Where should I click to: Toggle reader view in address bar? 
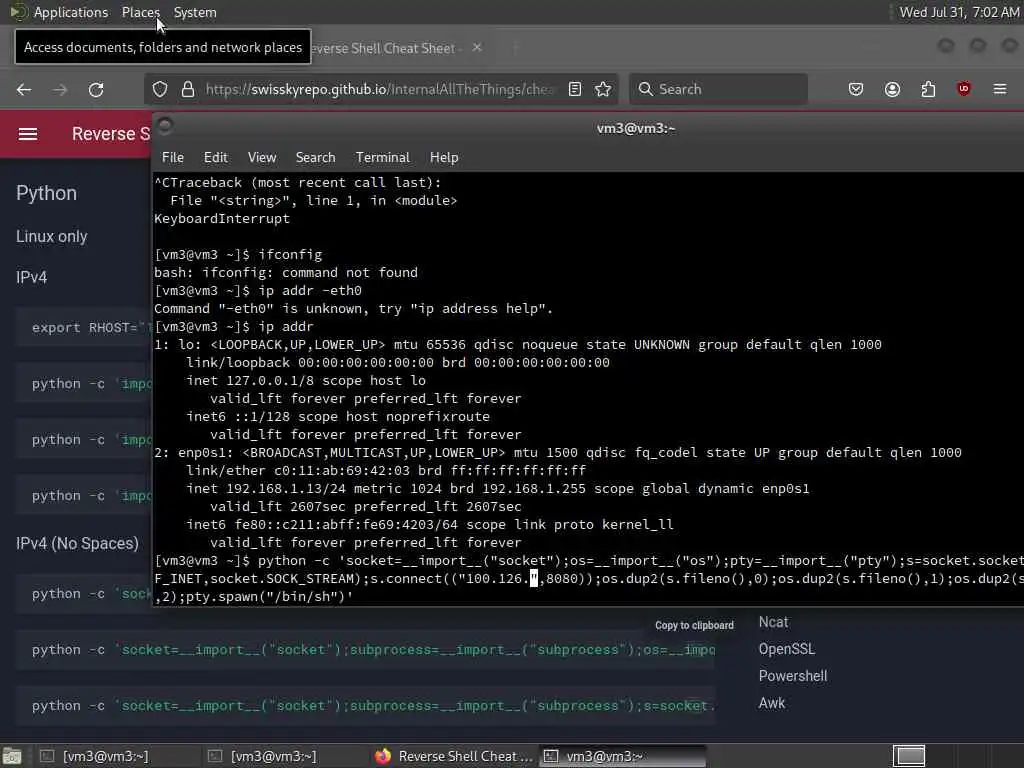click(575, 89)
